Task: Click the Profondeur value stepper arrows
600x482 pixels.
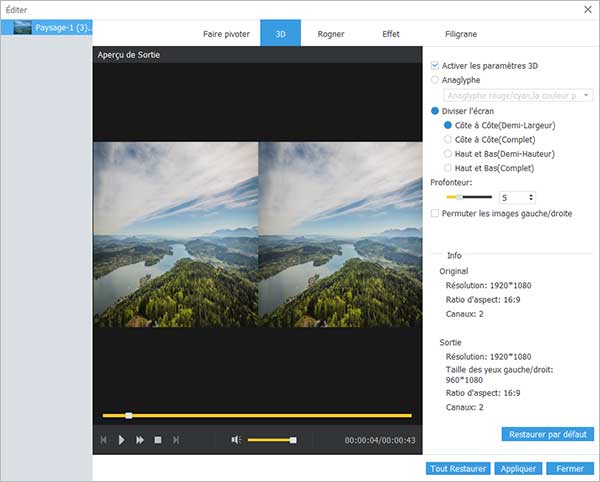Action: [x=530, y=198]
